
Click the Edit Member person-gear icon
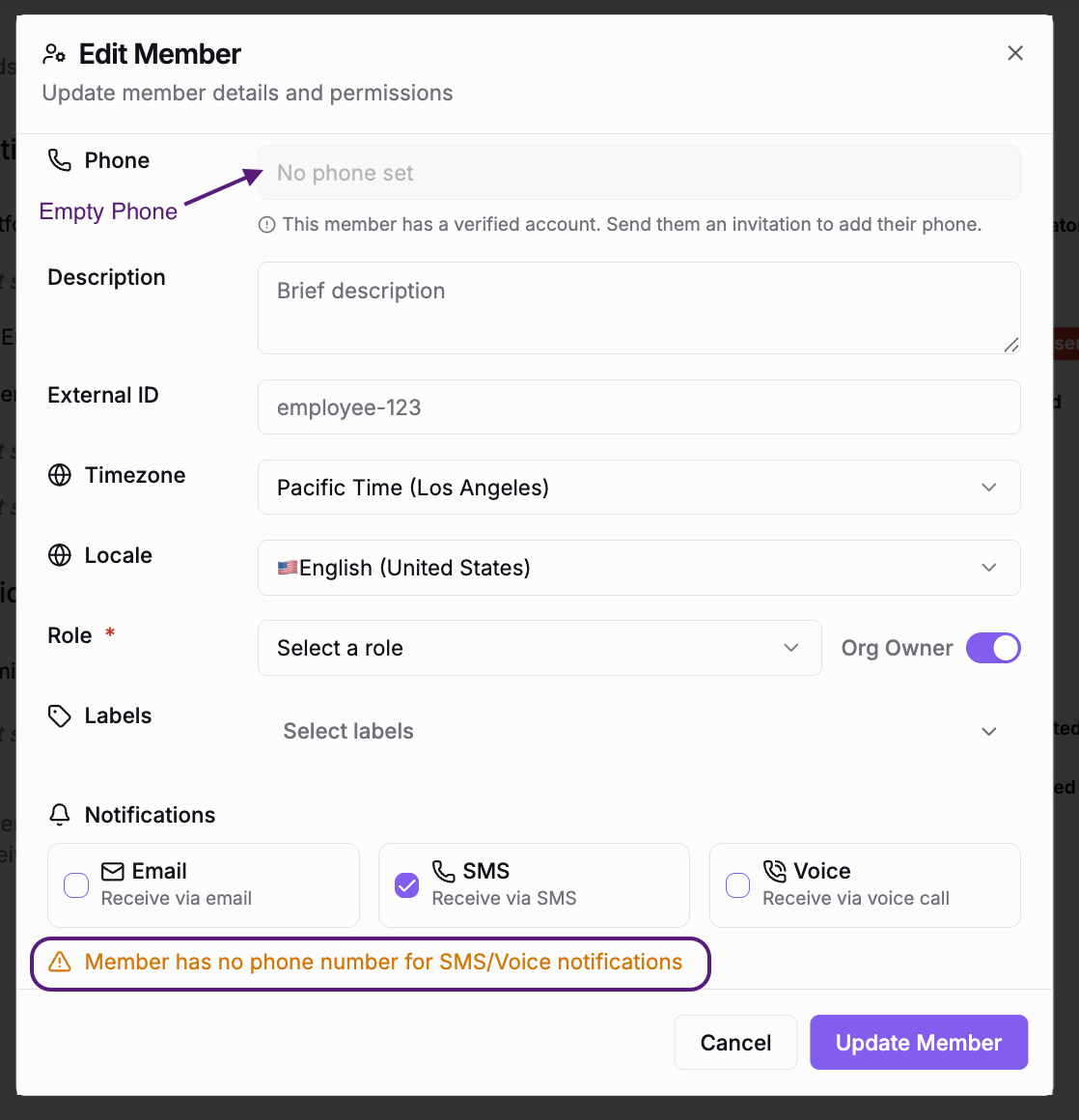[x=54, y=54]
